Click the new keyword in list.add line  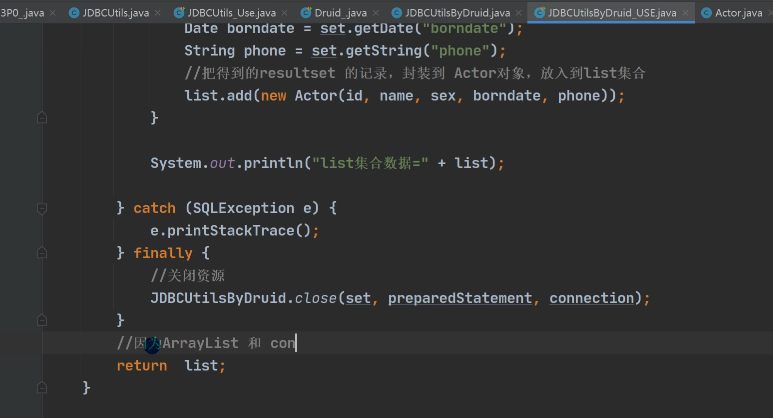273,96
